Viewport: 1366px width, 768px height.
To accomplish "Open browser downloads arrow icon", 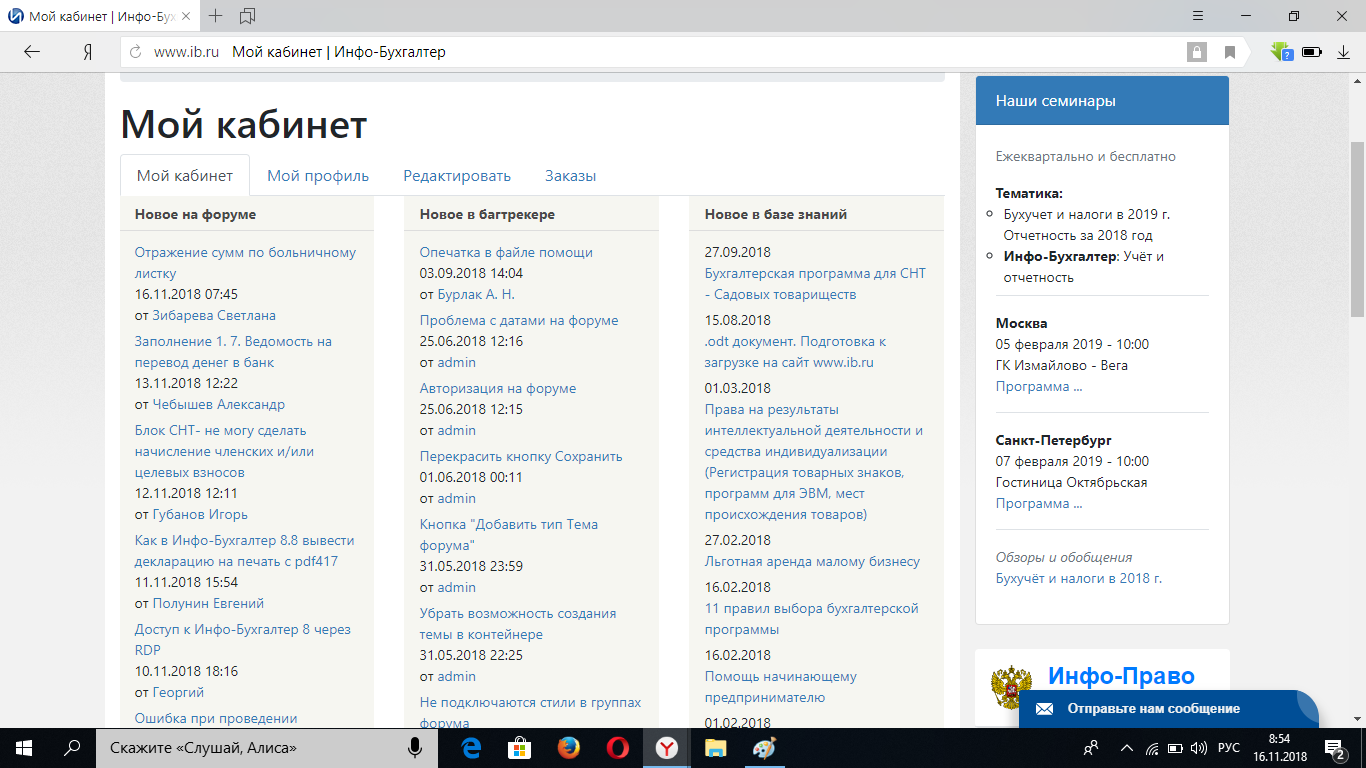I will point(1344,52).
